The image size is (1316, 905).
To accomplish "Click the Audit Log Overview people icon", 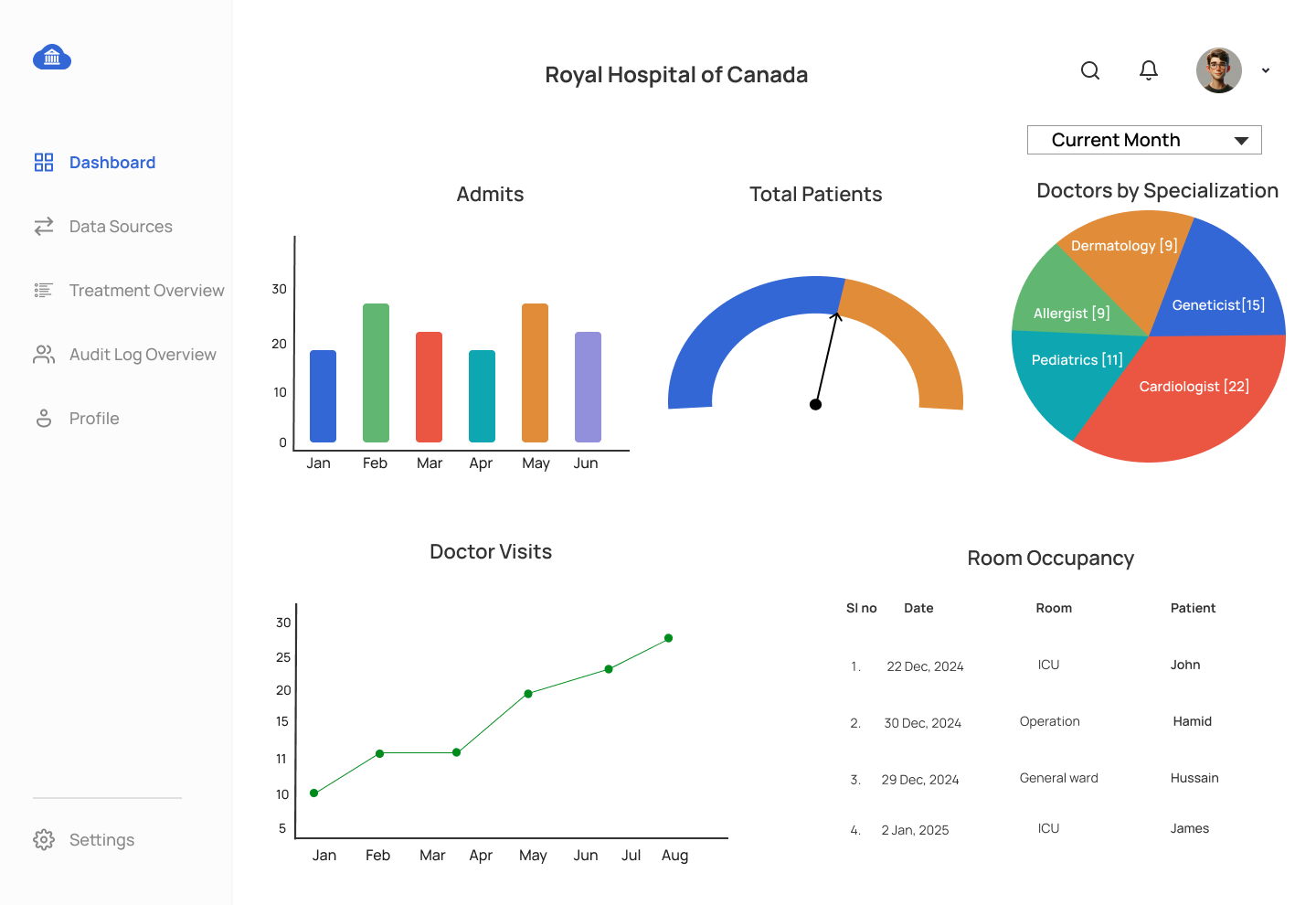I will (44, 355).
